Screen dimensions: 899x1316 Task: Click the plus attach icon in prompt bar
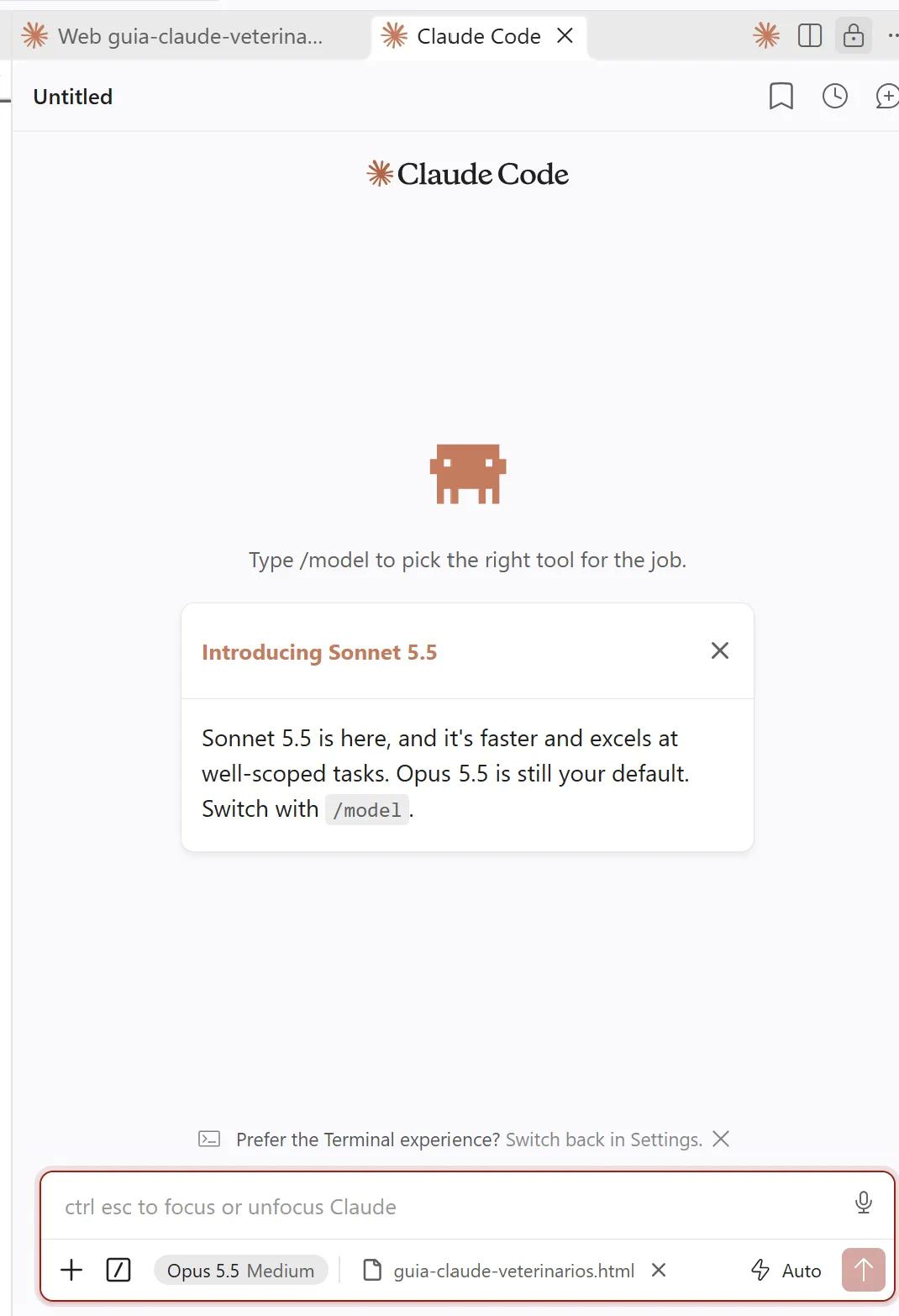72,1270
